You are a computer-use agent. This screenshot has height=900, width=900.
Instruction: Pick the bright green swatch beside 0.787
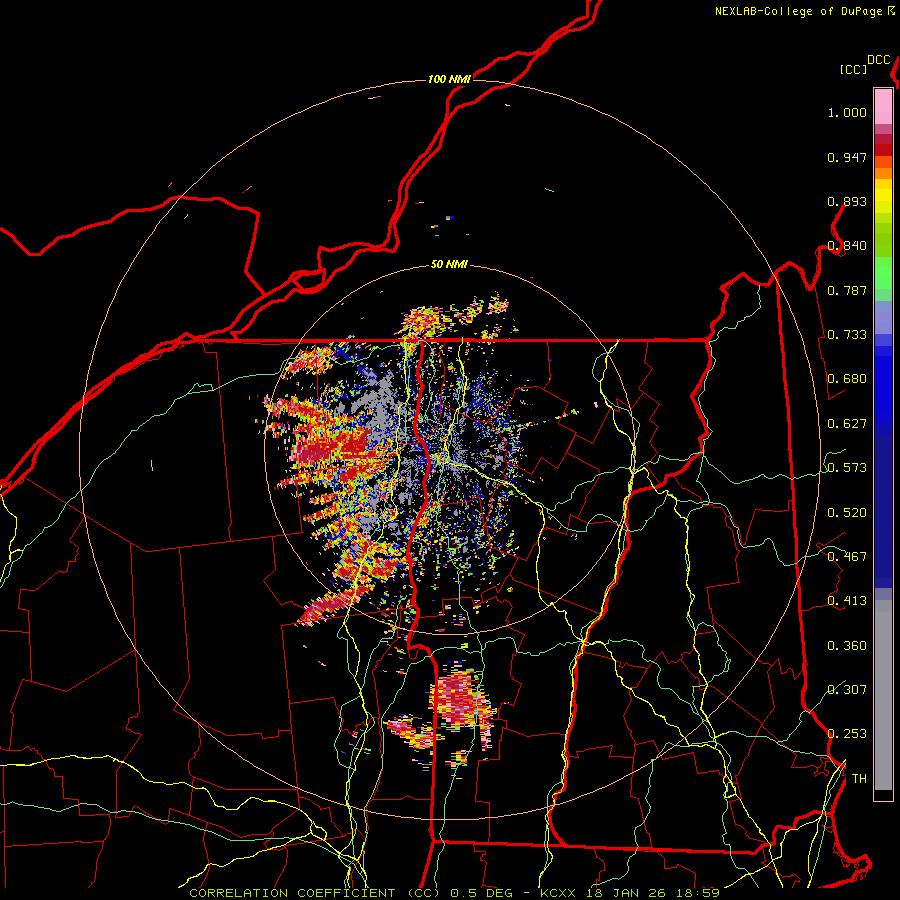pos(883,273)
